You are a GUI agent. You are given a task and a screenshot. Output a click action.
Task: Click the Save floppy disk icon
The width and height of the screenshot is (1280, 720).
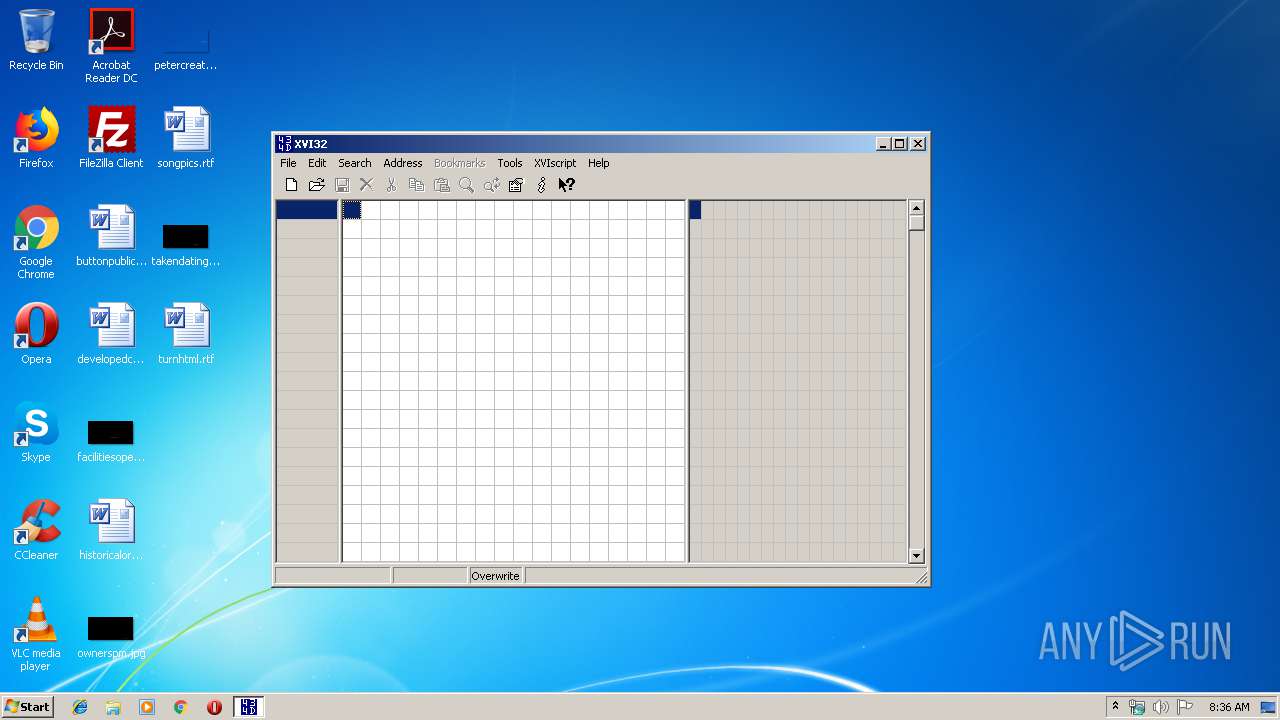(341, 185)
